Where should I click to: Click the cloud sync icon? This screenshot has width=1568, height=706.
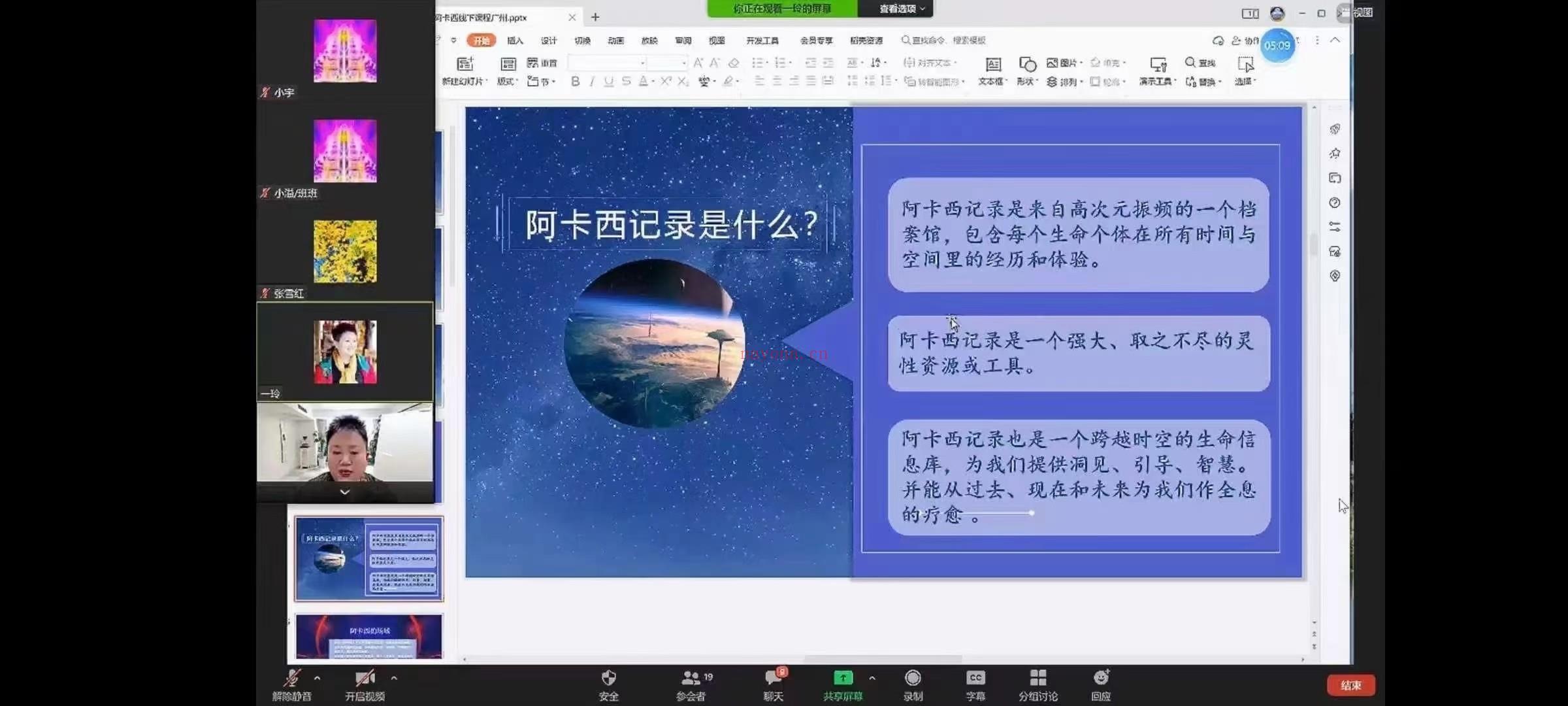pyautogui.click(x=1218, y=41)
